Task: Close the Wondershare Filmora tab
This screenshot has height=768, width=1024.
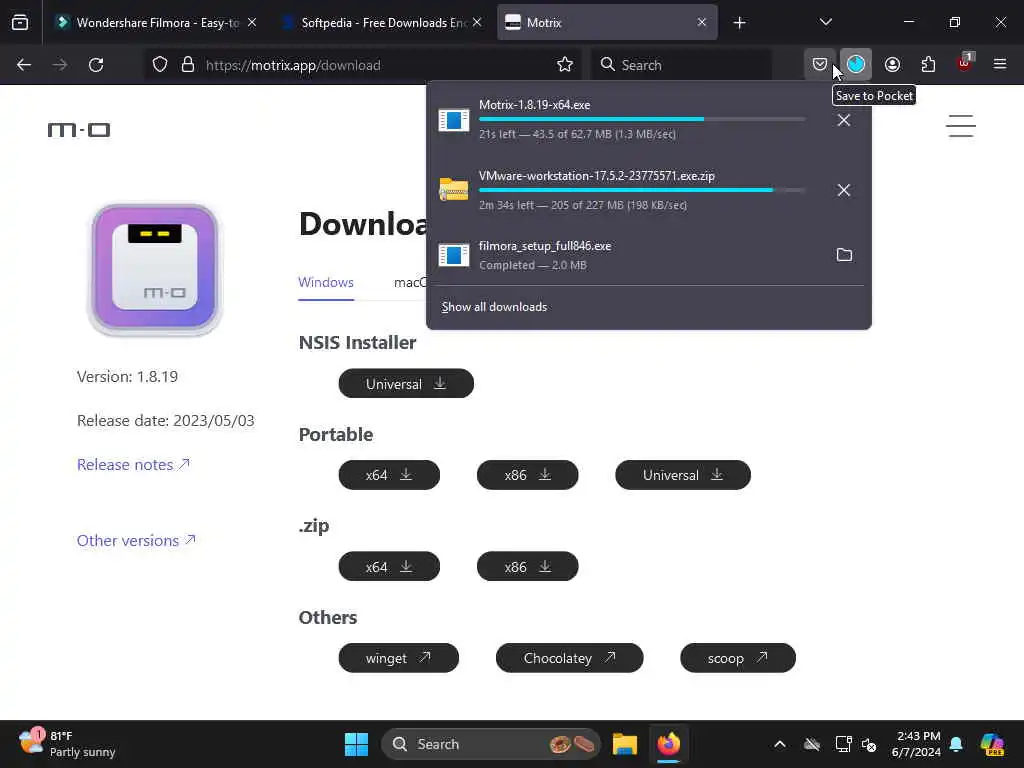Action: [x=252, y=23]
